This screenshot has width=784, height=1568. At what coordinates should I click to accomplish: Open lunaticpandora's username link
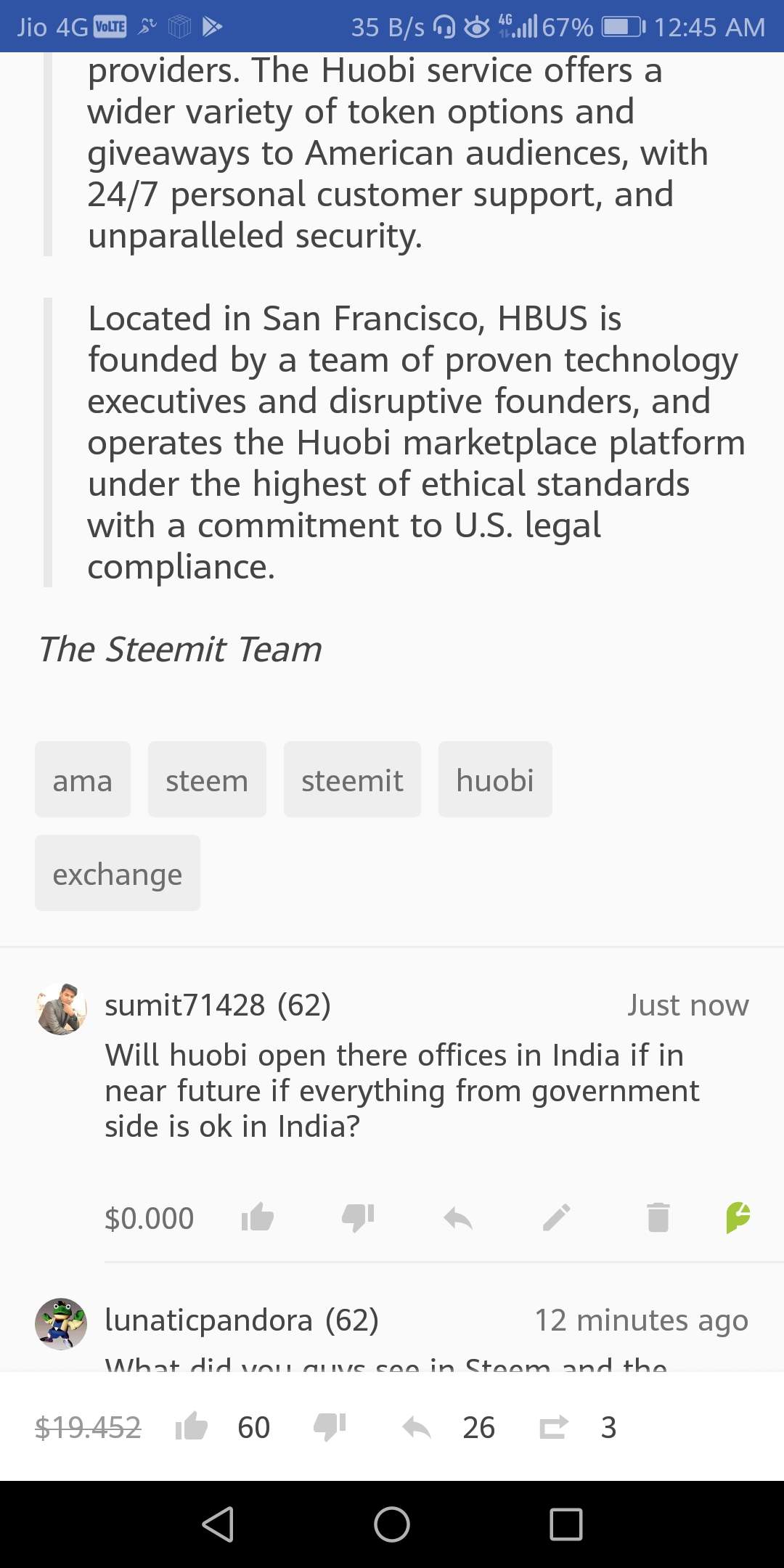(x=209, y=1320)
